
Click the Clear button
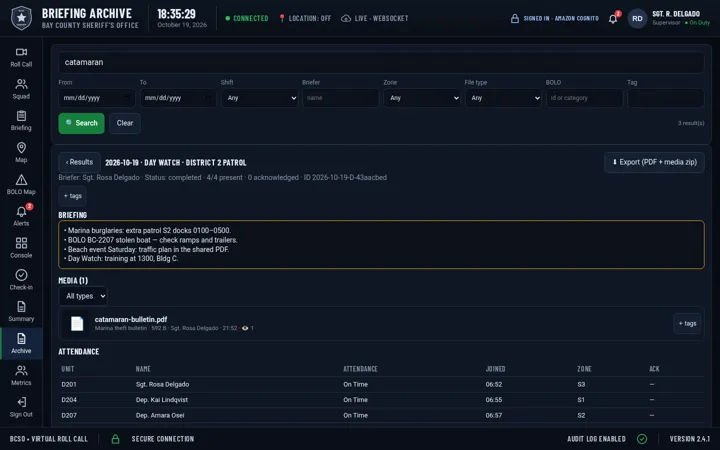(125, 123)
